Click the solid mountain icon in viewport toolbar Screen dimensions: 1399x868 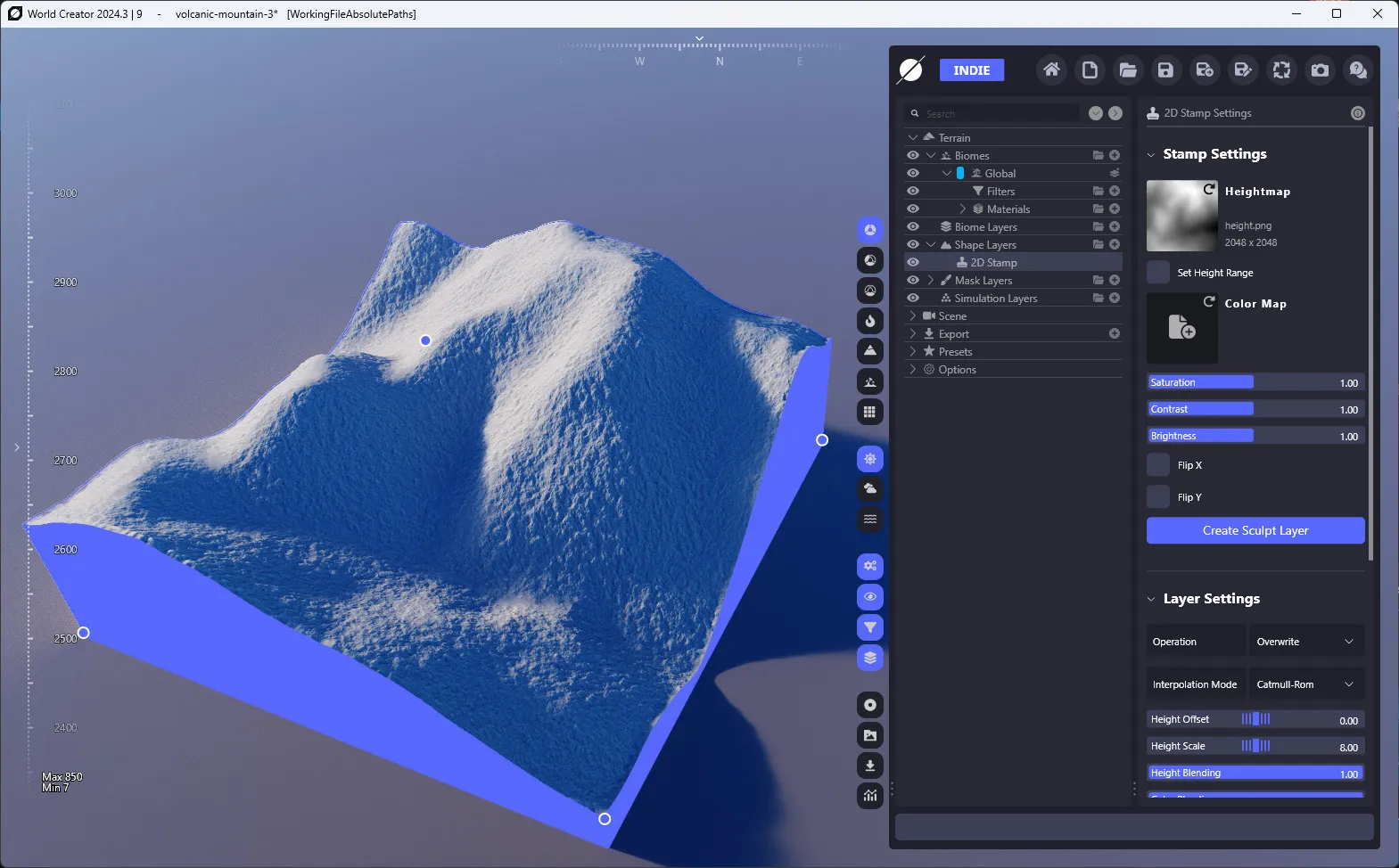870,351
